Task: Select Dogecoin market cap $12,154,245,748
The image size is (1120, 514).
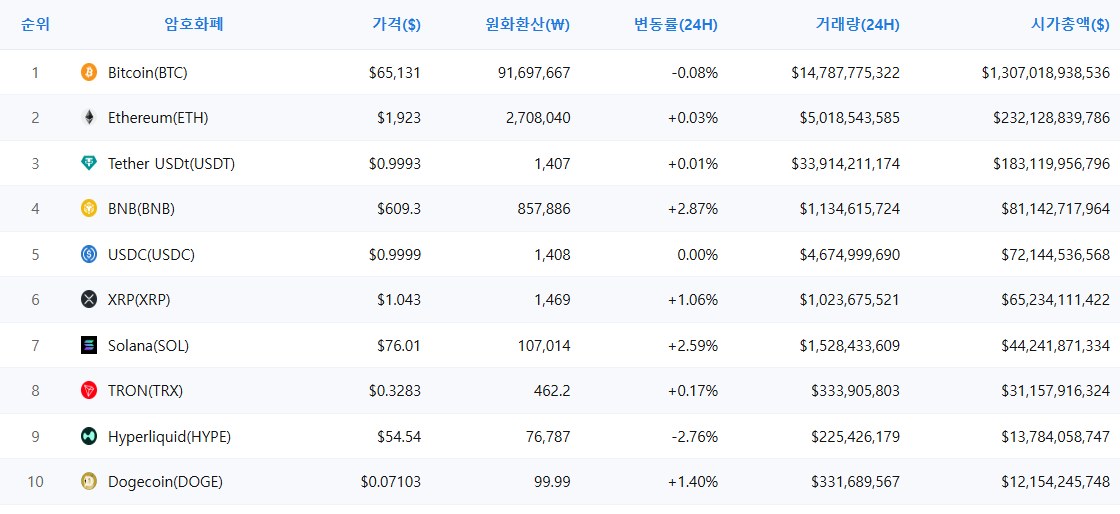Action: coord(1056,482)
